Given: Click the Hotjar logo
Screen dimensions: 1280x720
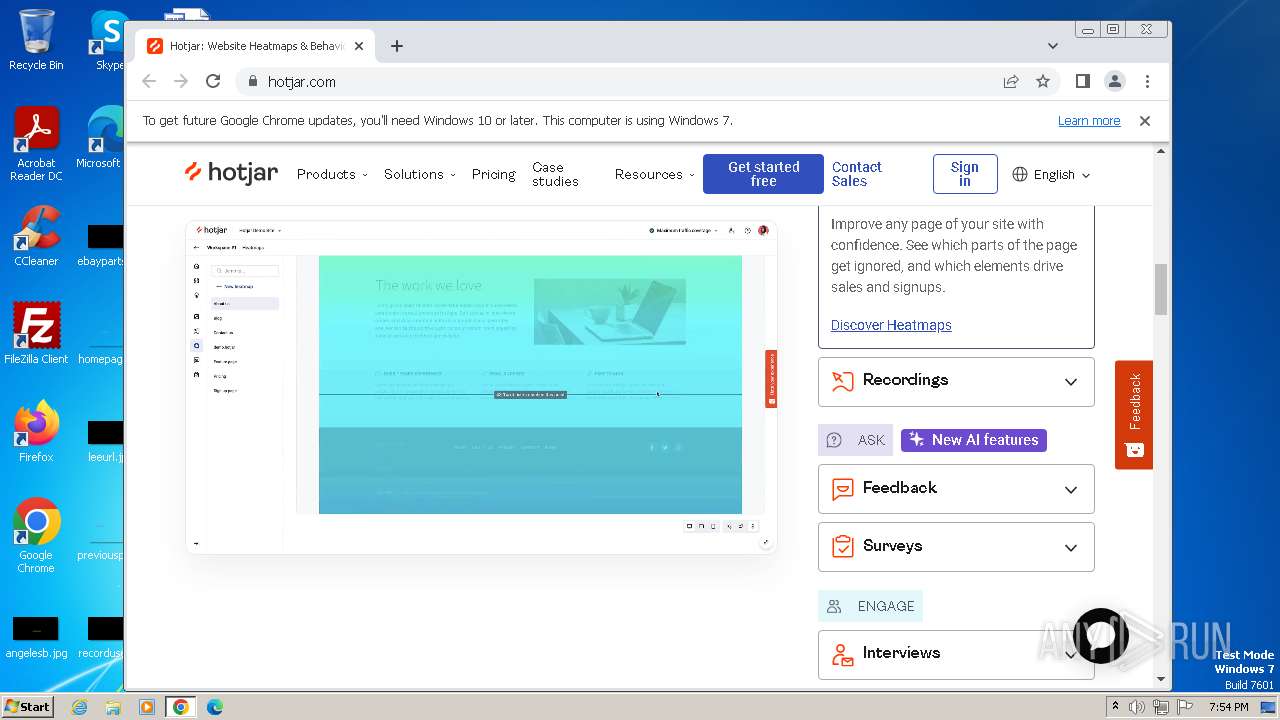Looking at the screenshot, I should tap(231, 173).
